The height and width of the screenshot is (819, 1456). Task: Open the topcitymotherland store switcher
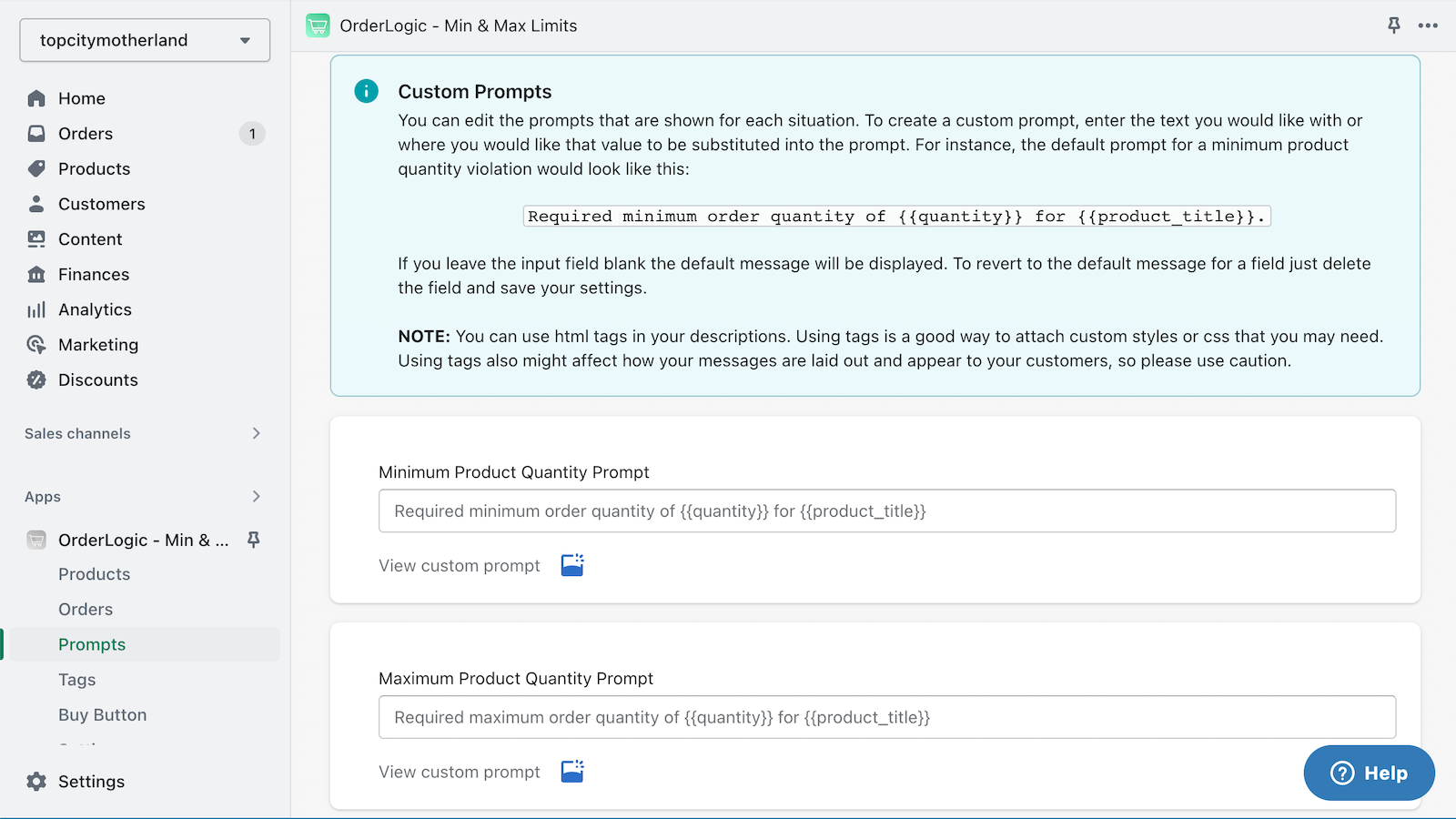(144, 40)
